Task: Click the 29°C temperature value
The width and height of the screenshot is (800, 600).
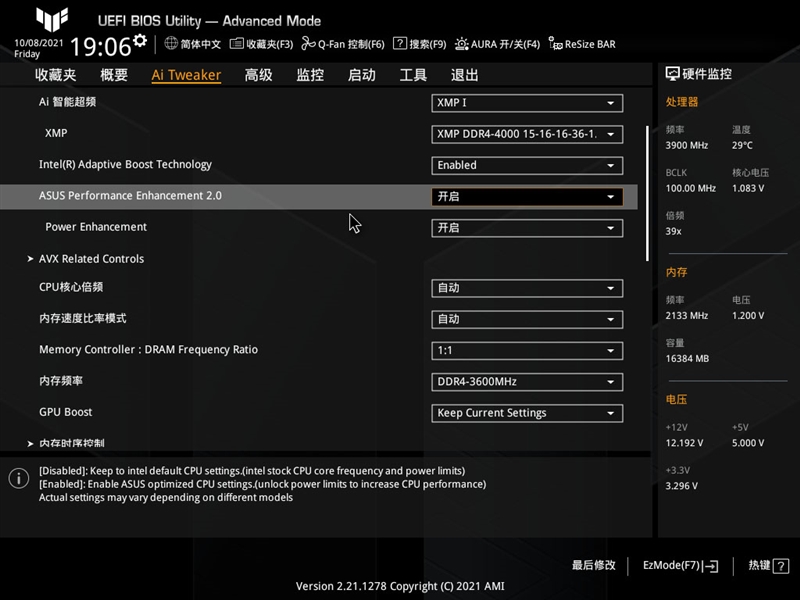Action: [x=742, y=145]
